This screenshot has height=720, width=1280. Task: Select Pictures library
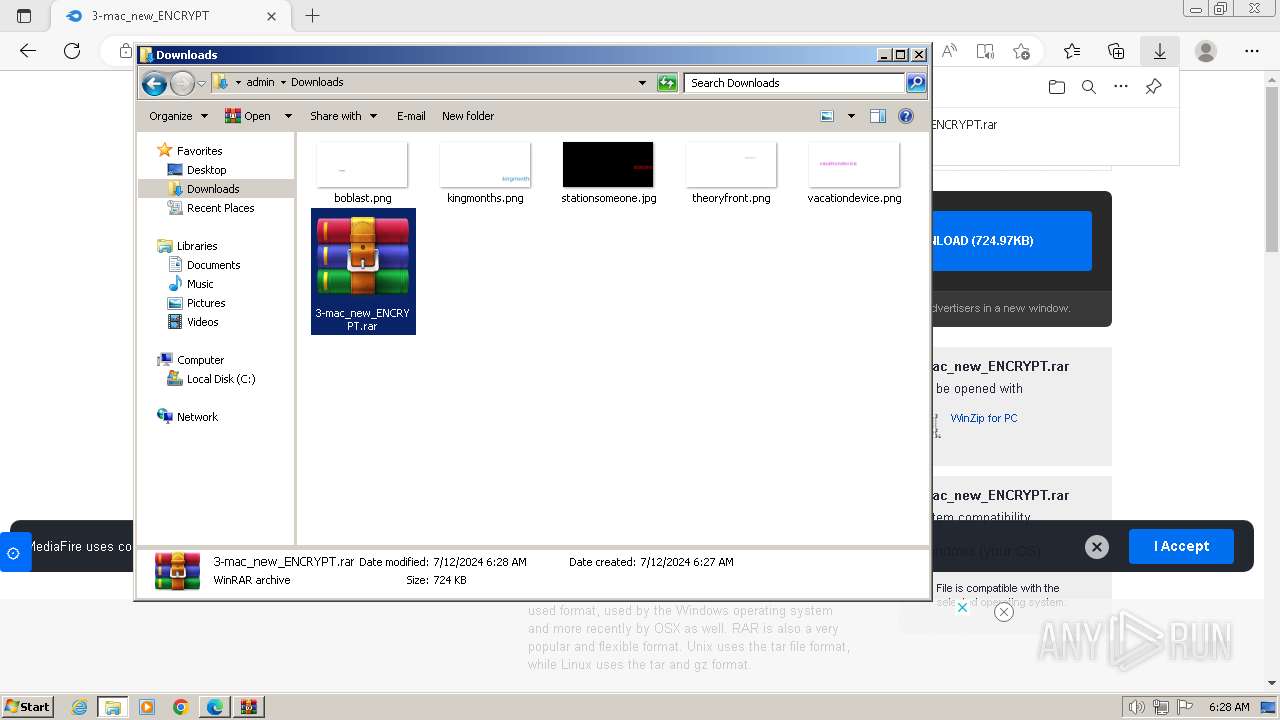tap(196, 303)
